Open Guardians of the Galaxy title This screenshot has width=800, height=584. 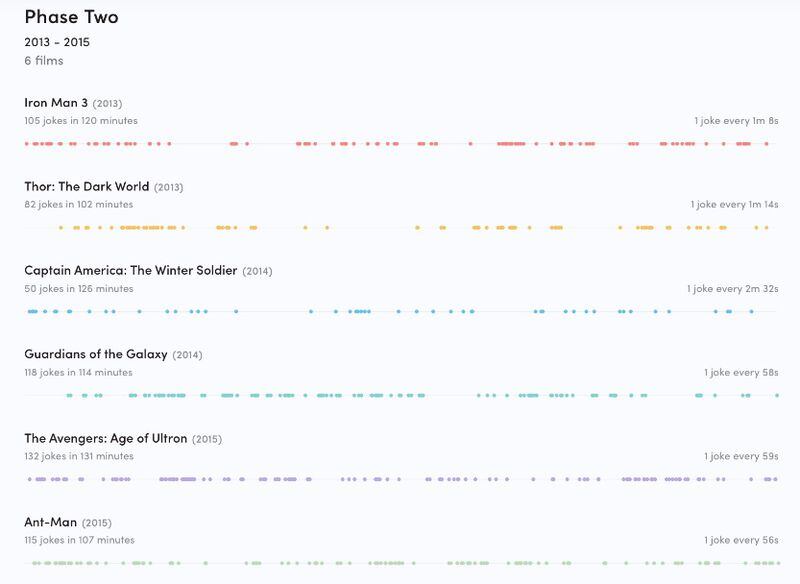[x=96, y=354]
